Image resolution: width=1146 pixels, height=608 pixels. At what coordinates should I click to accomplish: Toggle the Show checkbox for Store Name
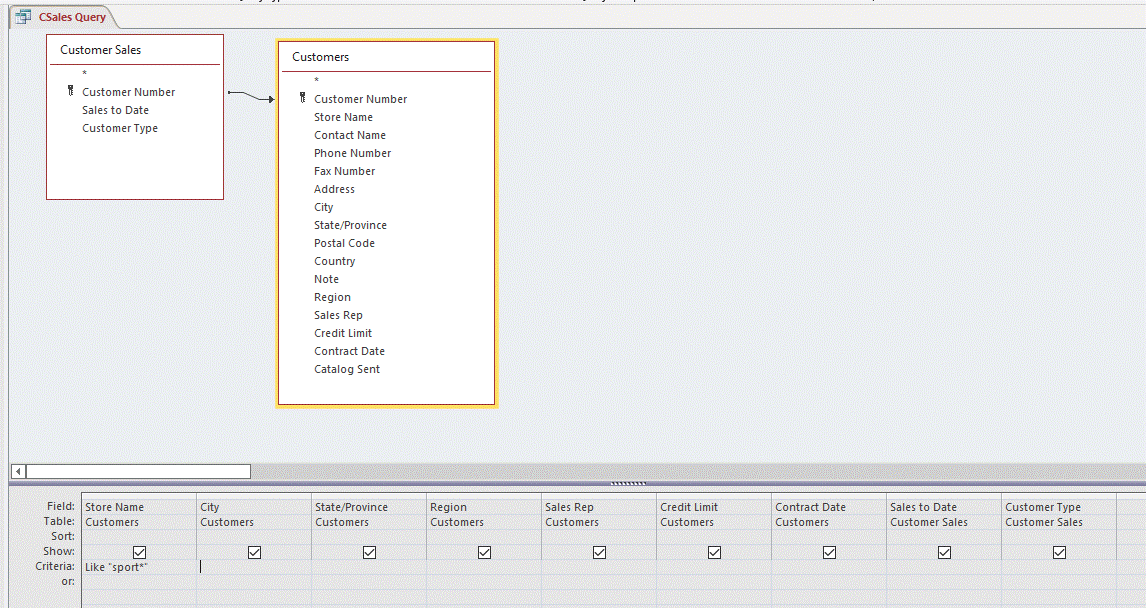coord(139,551)
